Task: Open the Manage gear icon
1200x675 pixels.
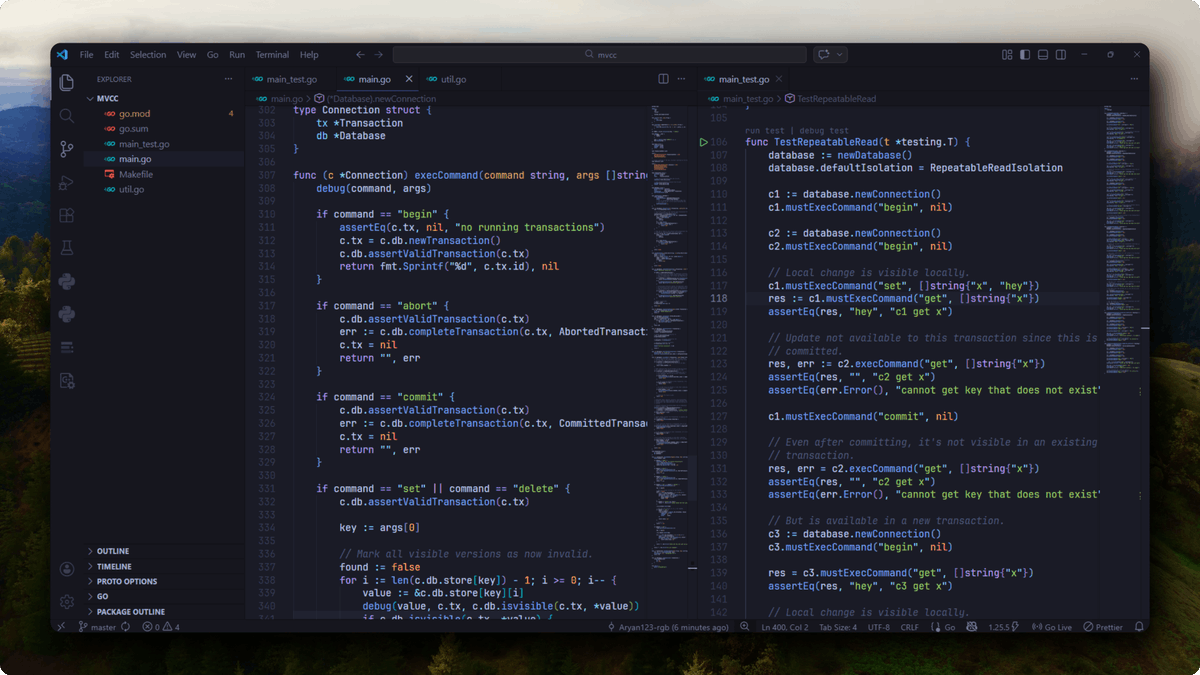Action: click(x=67, y=602)
